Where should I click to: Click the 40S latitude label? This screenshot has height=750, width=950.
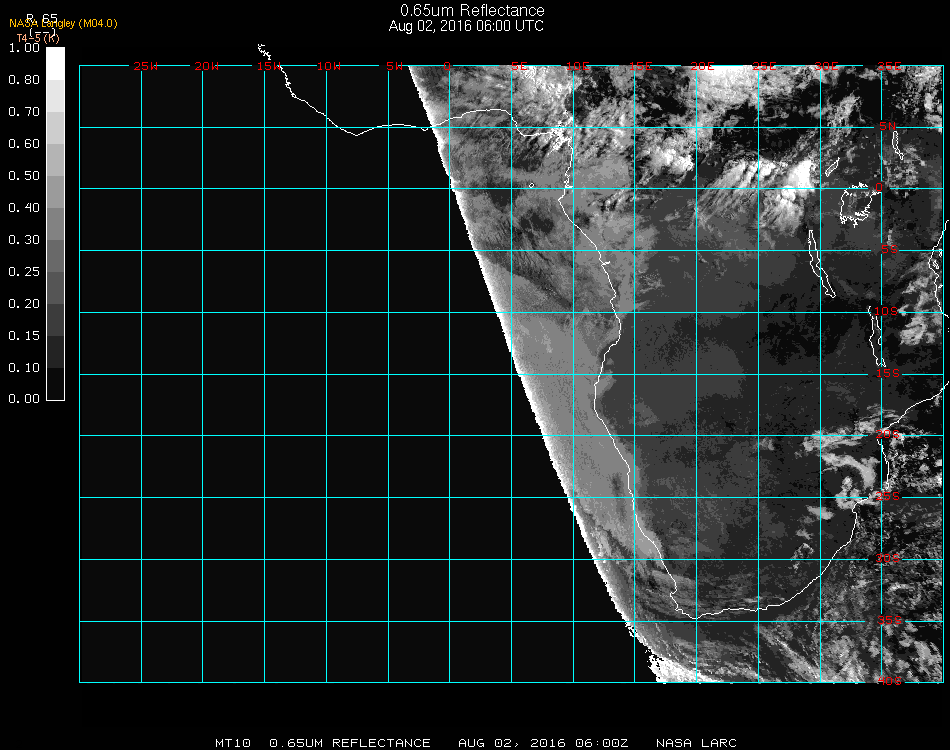click(890, 681)
